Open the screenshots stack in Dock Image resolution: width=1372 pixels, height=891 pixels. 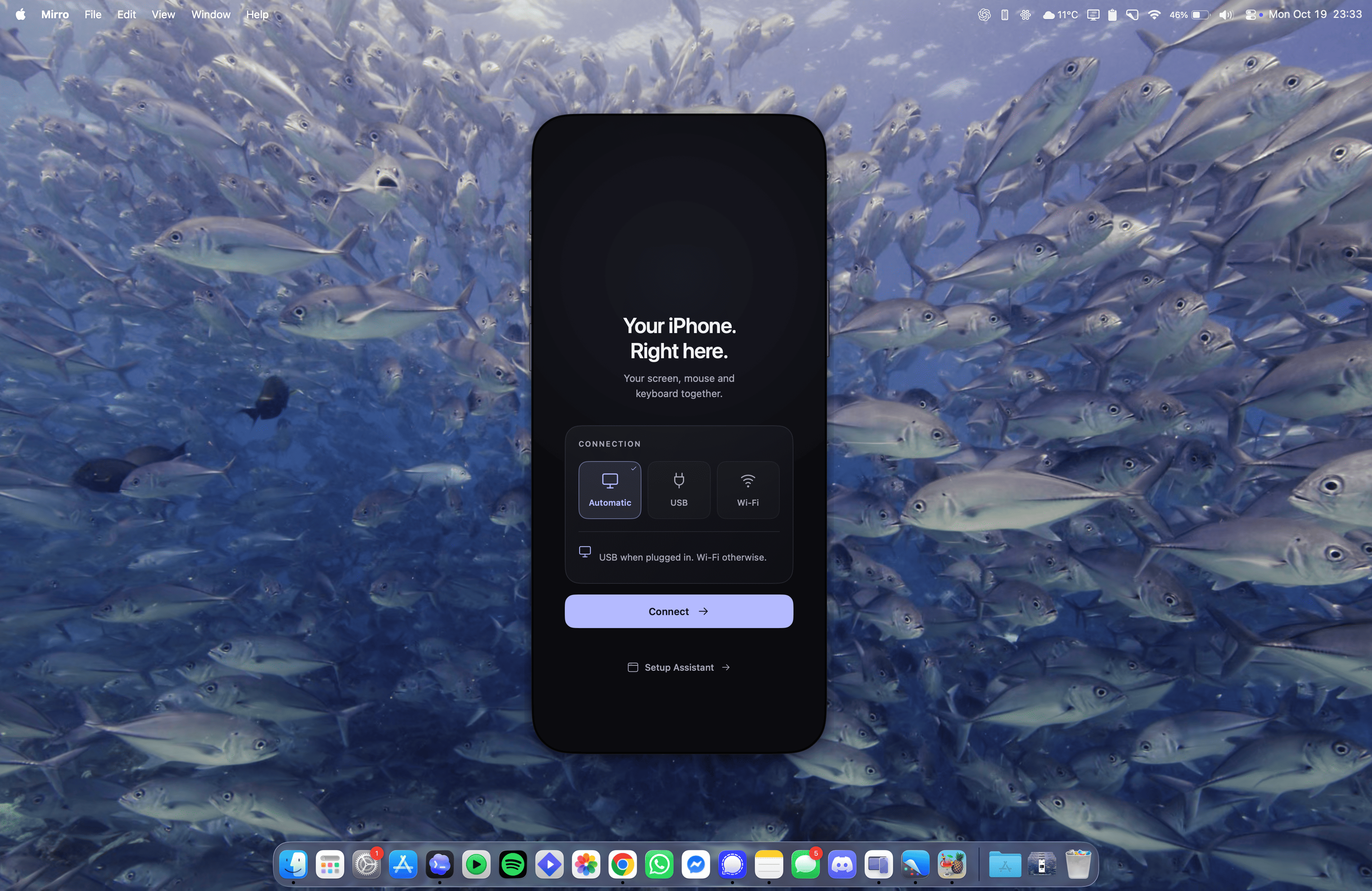1042,864
